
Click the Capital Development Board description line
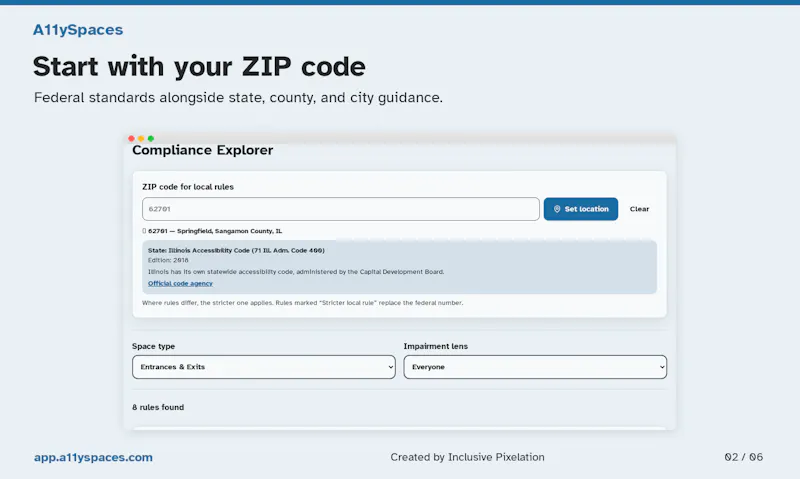(x=296, y=272)
